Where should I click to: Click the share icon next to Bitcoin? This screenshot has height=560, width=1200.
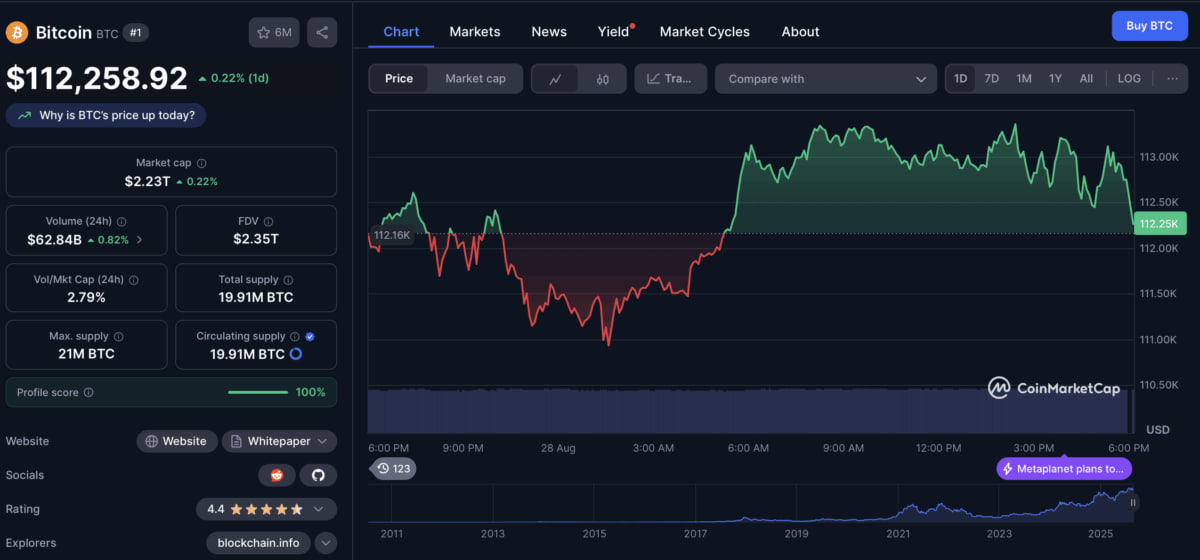(x=322, y=32)
